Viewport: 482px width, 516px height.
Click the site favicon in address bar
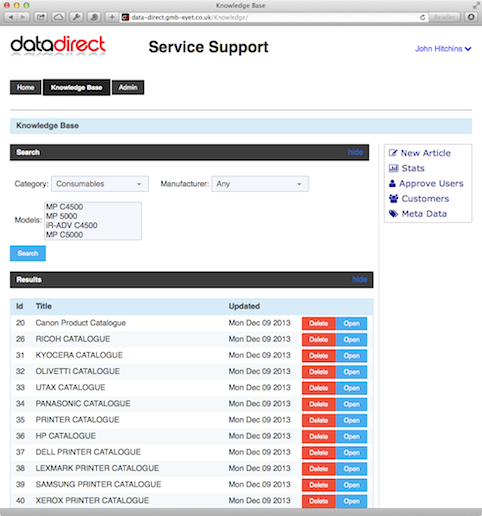tap(125, 17)
